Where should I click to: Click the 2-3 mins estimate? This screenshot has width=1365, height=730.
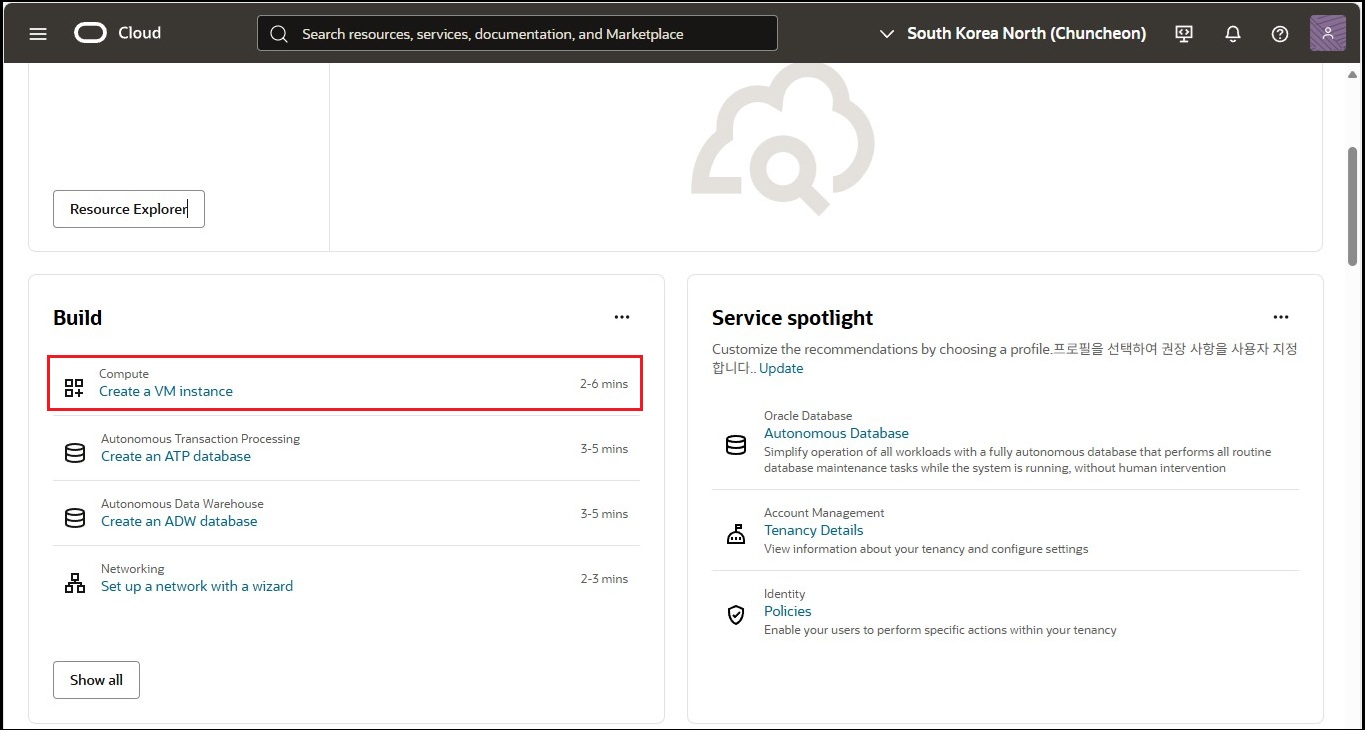point(604,579)
